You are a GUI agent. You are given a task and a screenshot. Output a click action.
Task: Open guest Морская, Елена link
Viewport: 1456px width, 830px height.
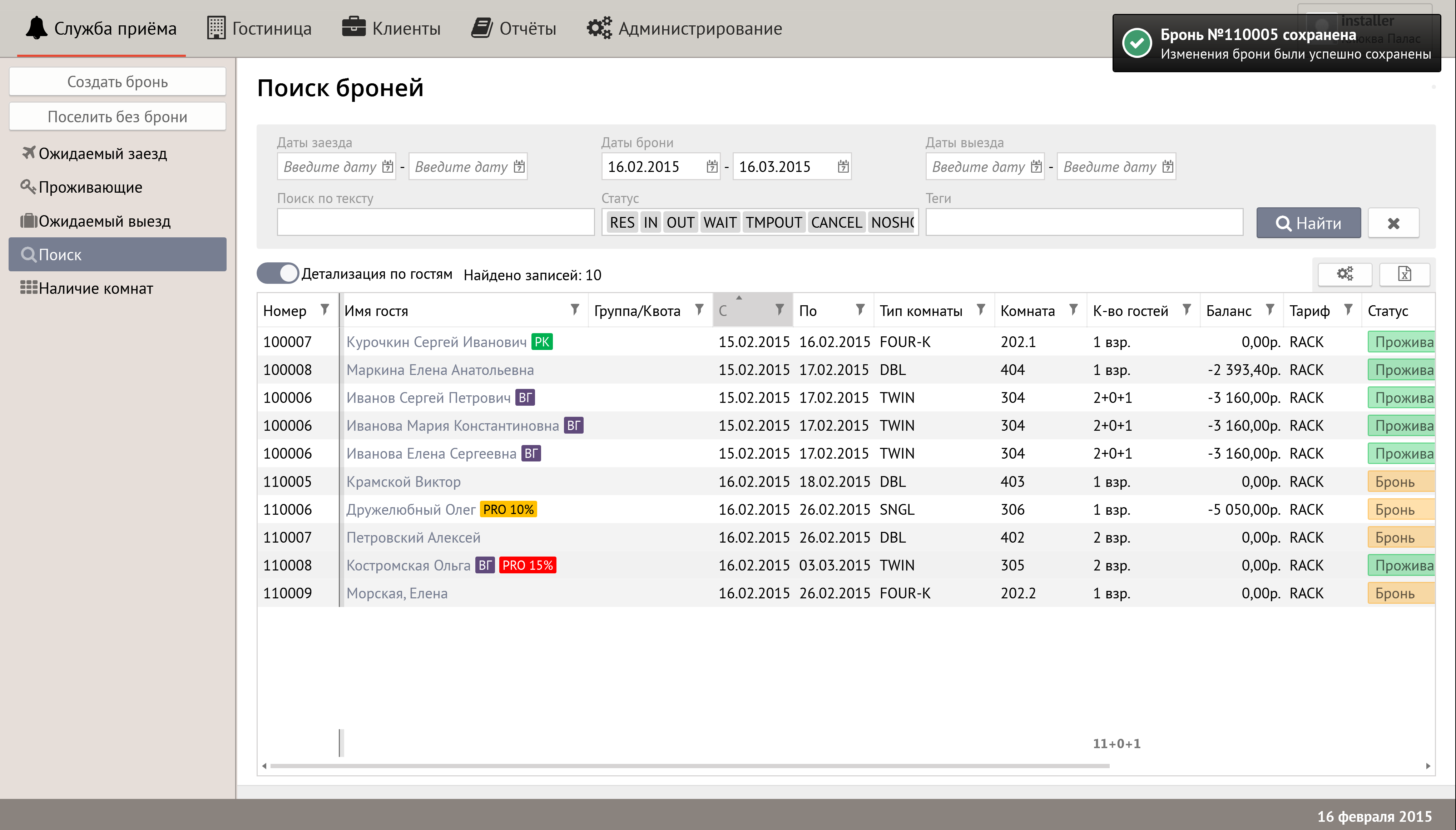click(x=397, y=593)
